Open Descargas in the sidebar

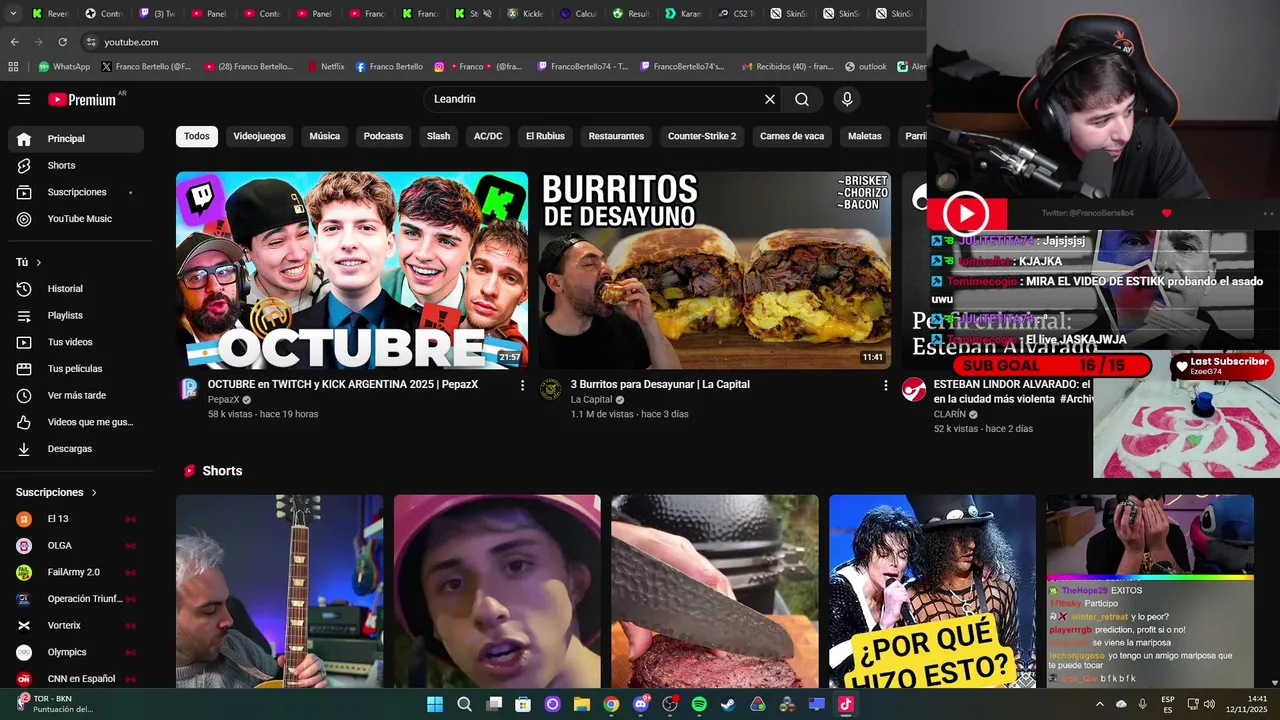76,449
